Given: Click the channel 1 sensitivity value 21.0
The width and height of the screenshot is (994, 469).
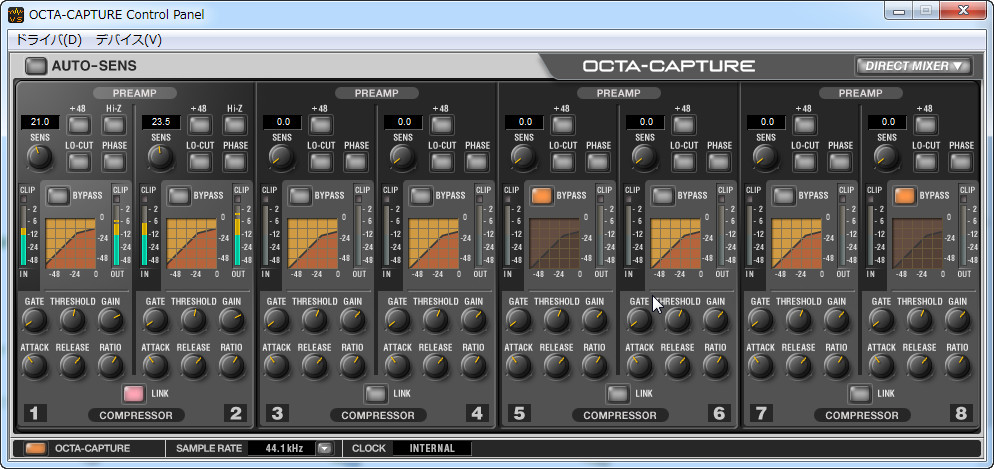Looking at the screenshot, I should [x=40, y=122].
